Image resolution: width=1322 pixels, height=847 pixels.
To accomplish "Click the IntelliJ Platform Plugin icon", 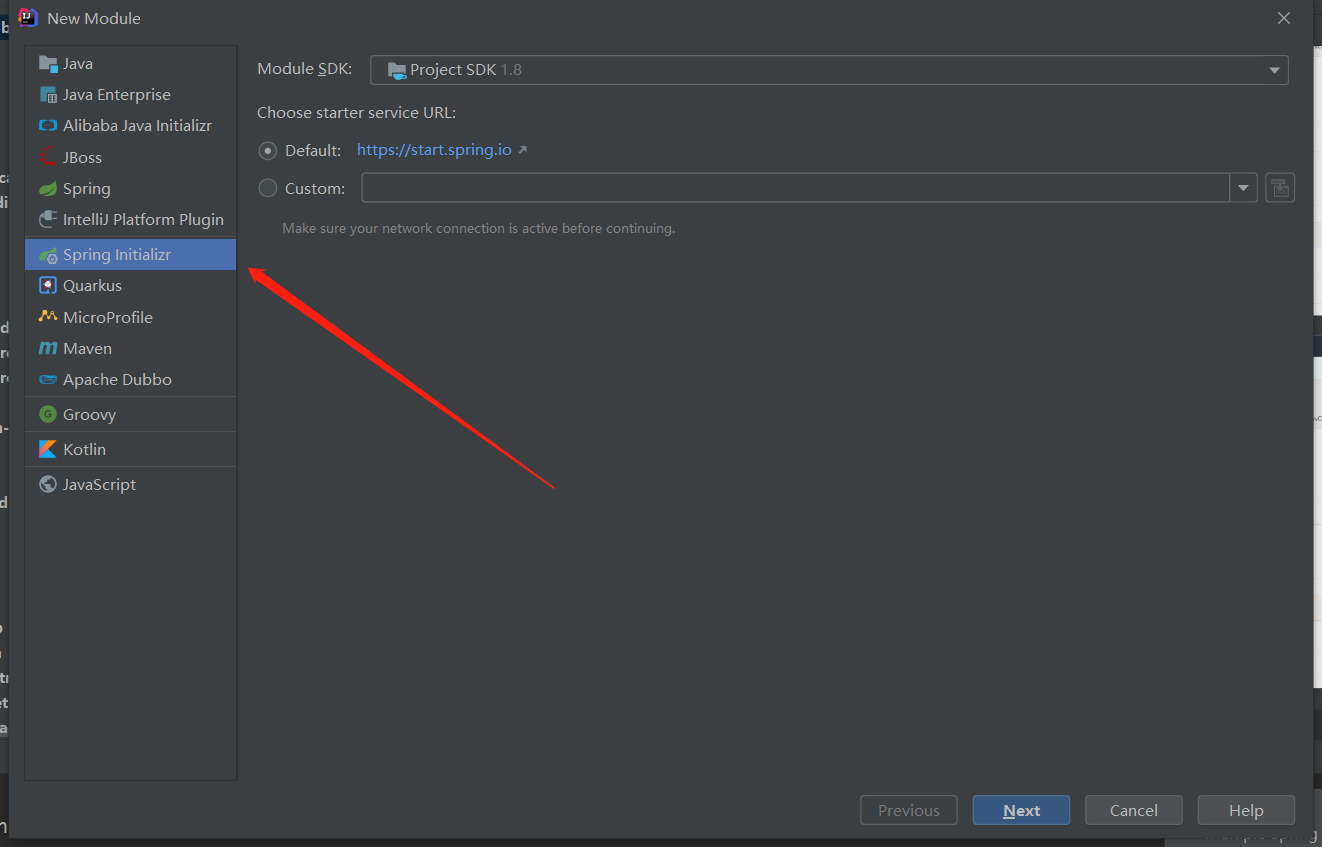I will coord(48,220).
